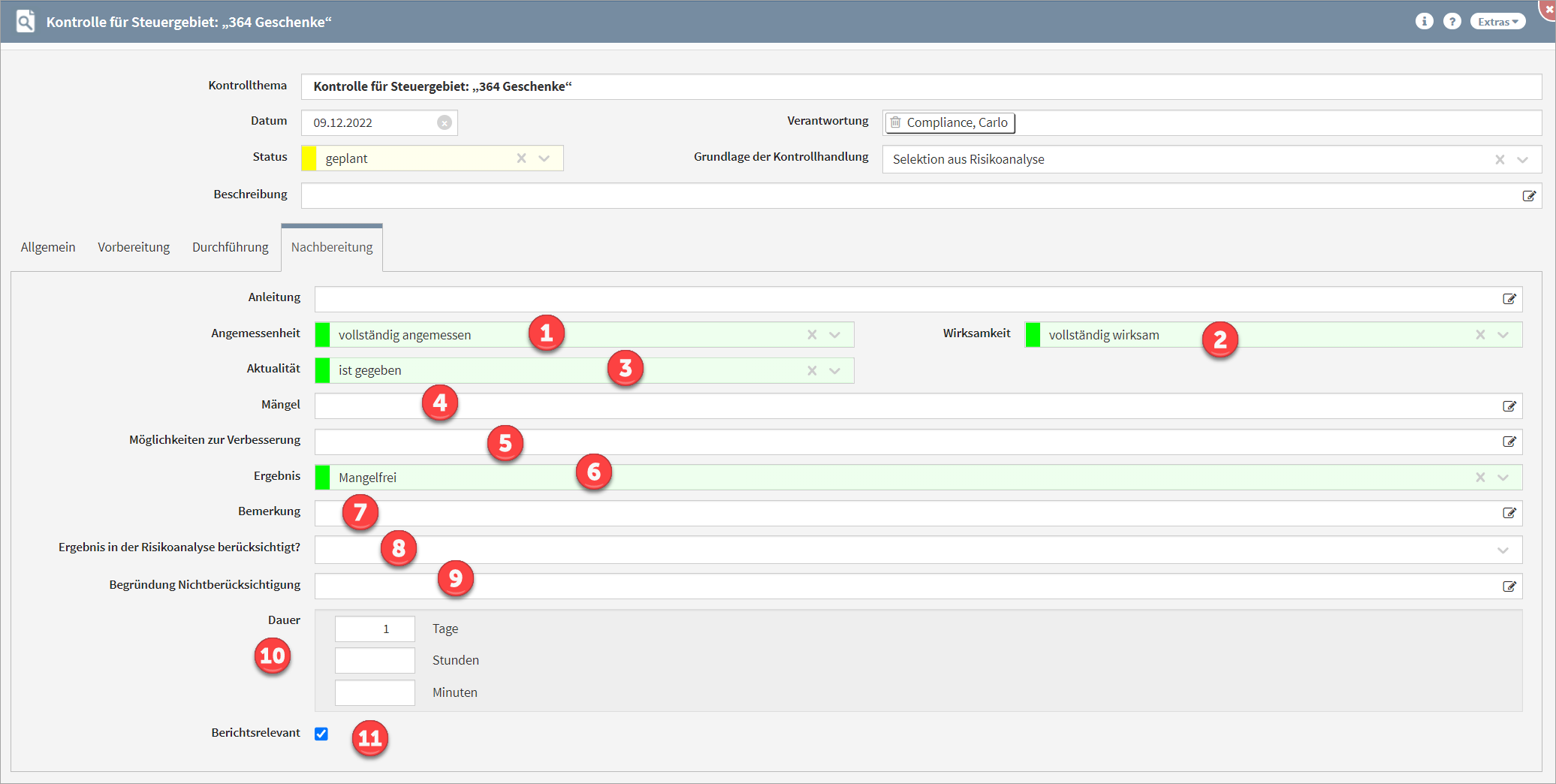Image resolution: width=1556 pixels, height=784 pixels.
Task: Clear the Datum field value
Action: coord(445,122)
